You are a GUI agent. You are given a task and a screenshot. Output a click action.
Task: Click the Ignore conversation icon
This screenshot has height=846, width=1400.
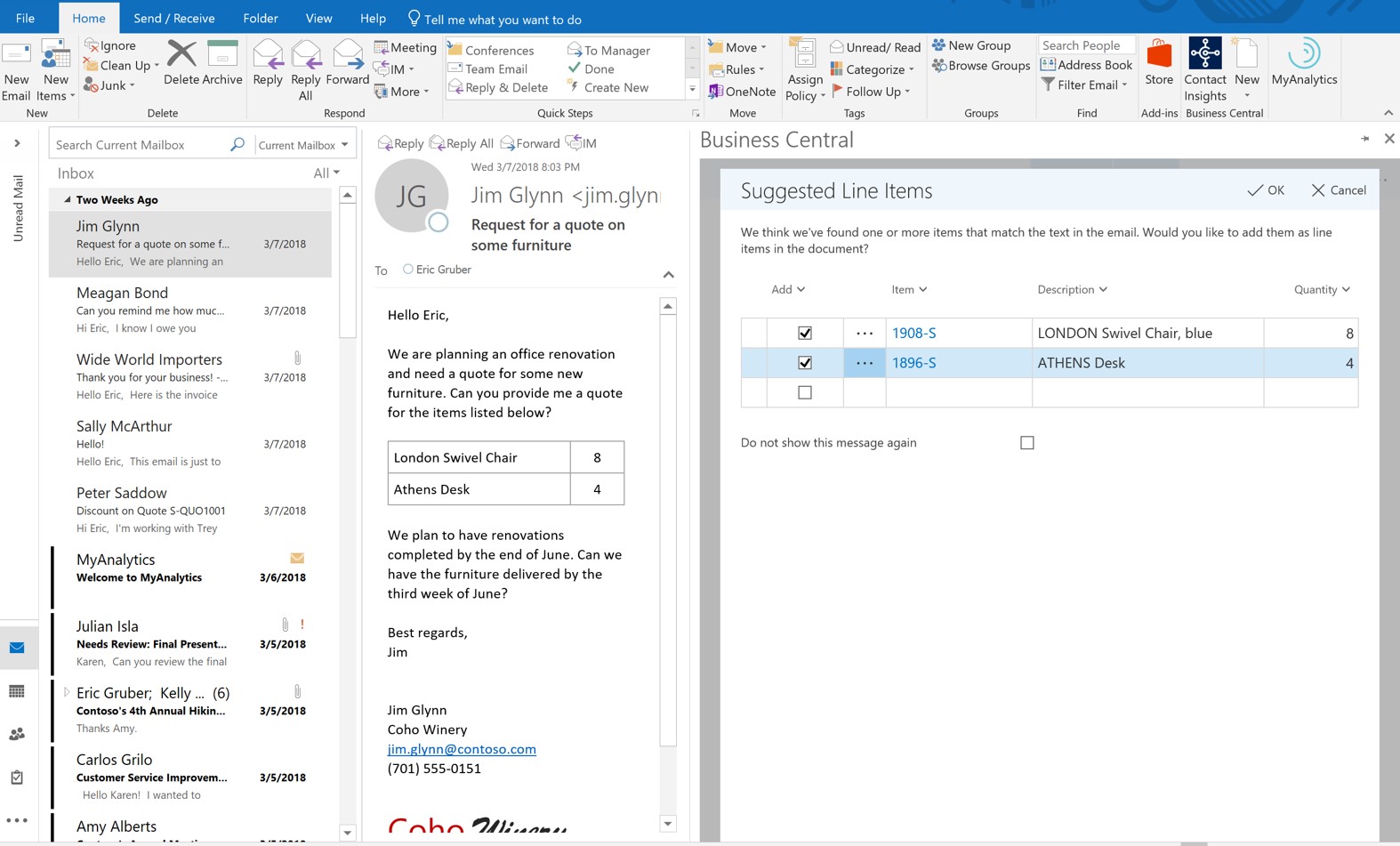coord(91,45)
